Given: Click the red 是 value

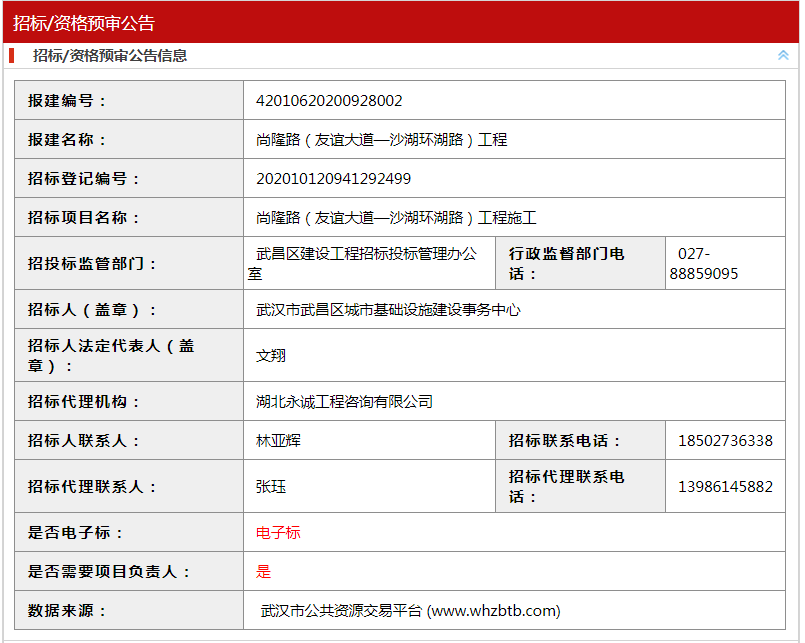Looking at the screenshot, I should coord(263,572).
